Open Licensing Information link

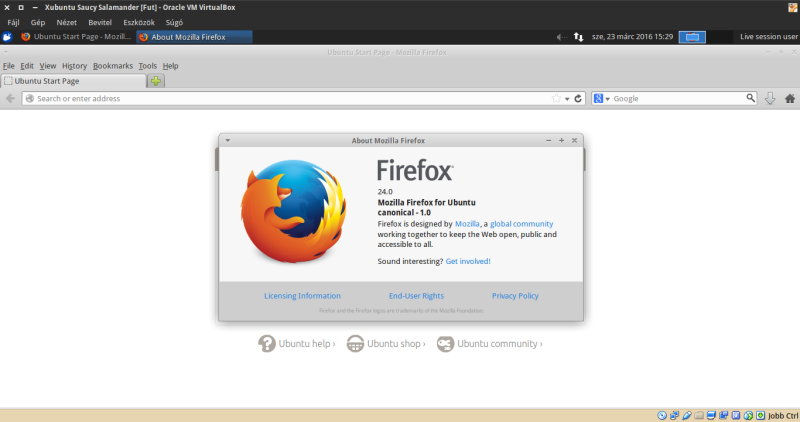click(x=302, y=295)
